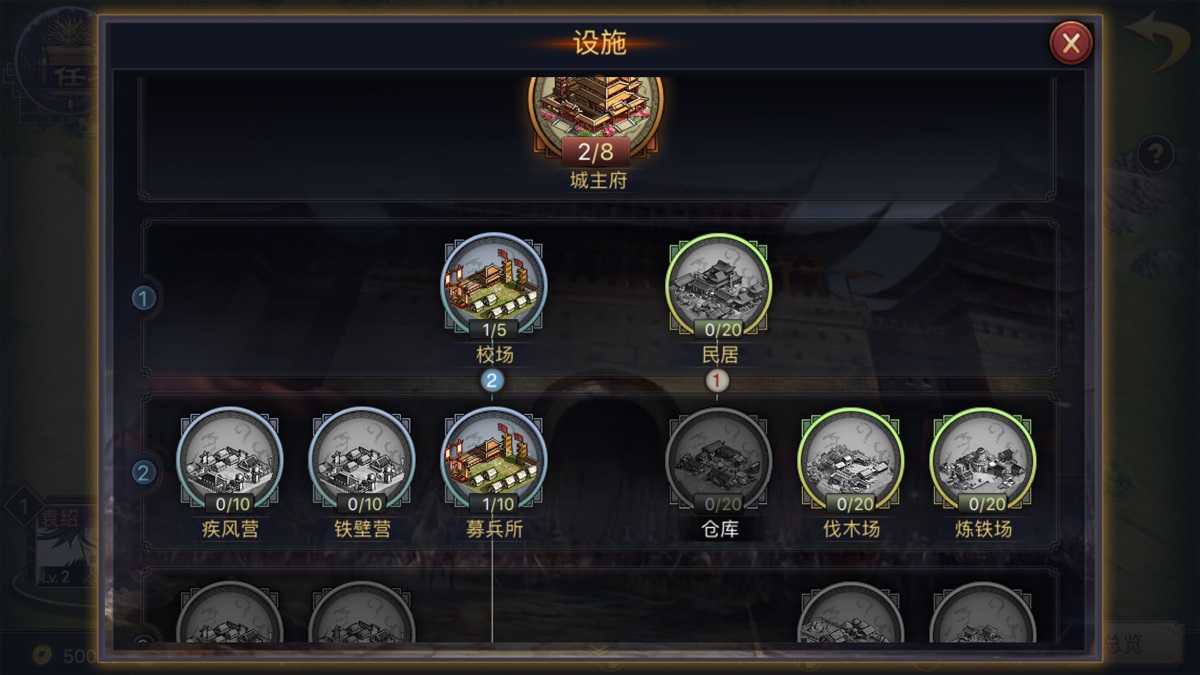Select the partially visible bottom-left facility icon

coord(230,612)
